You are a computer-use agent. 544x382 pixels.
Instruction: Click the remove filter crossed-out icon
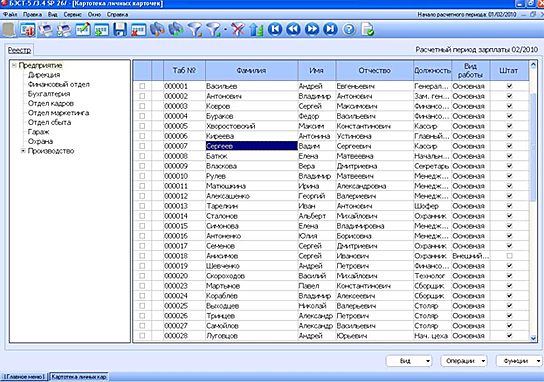[238, 29]
